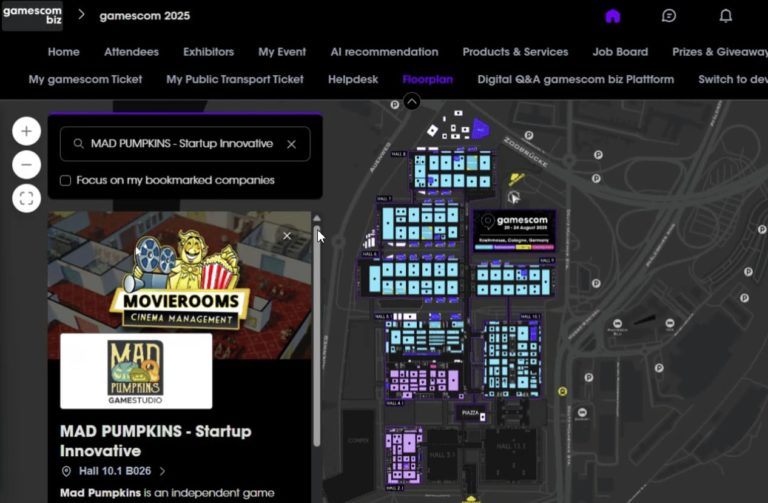Open the My Event menu item
The width and height of the screenshot is (768, 503).
(282, 52)
